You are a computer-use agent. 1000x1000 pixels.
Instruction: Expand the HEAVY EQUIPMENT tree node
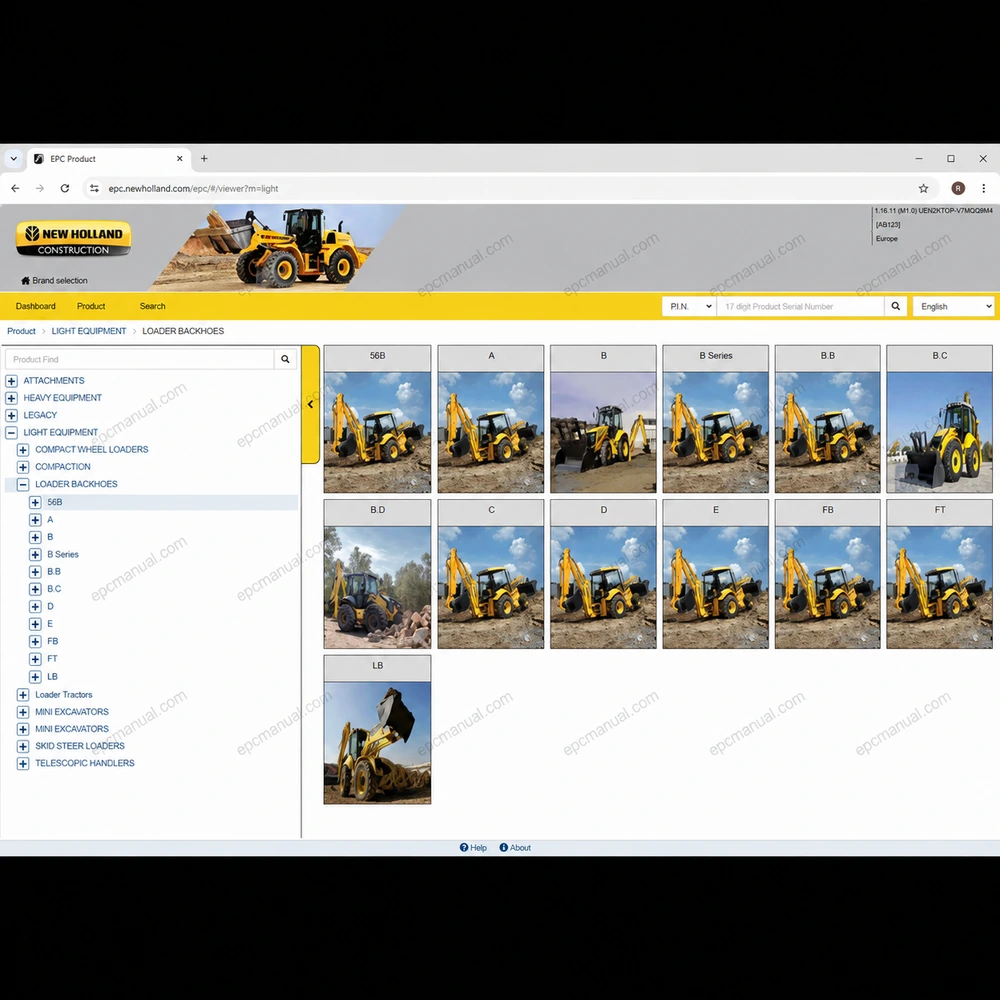point(11,398)
